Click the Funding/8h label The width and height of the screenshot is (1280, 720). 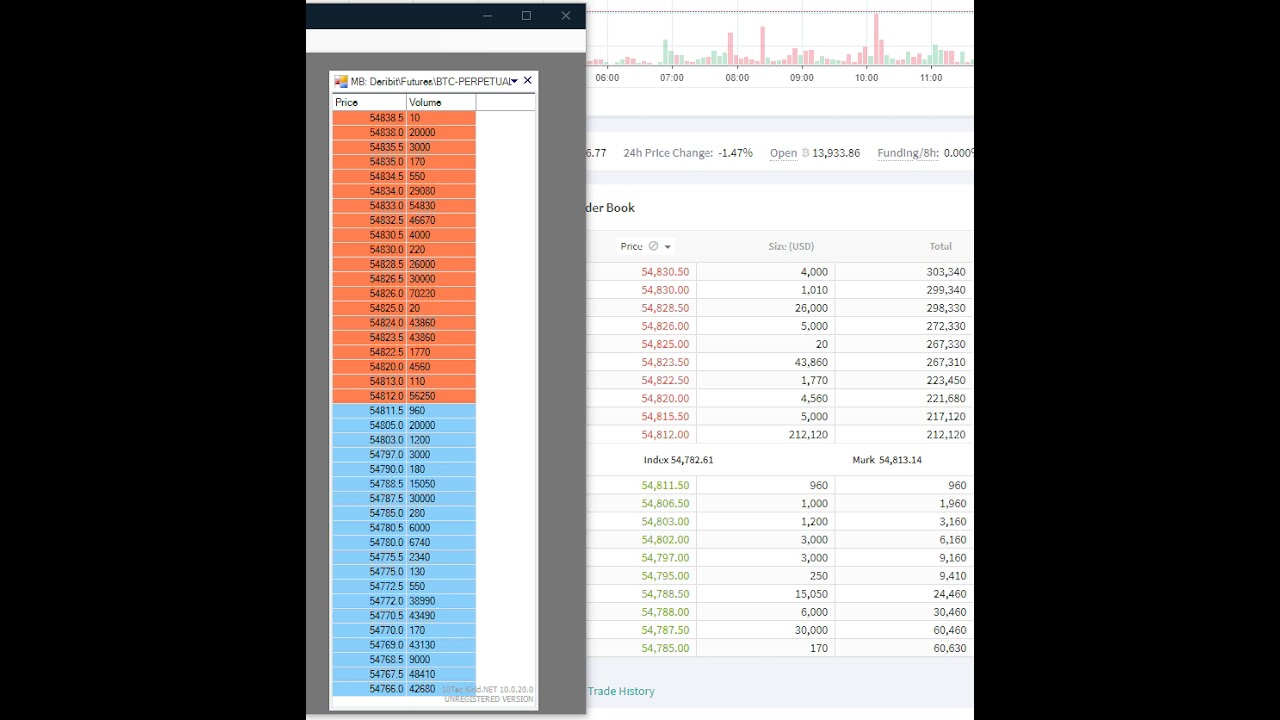908,153
